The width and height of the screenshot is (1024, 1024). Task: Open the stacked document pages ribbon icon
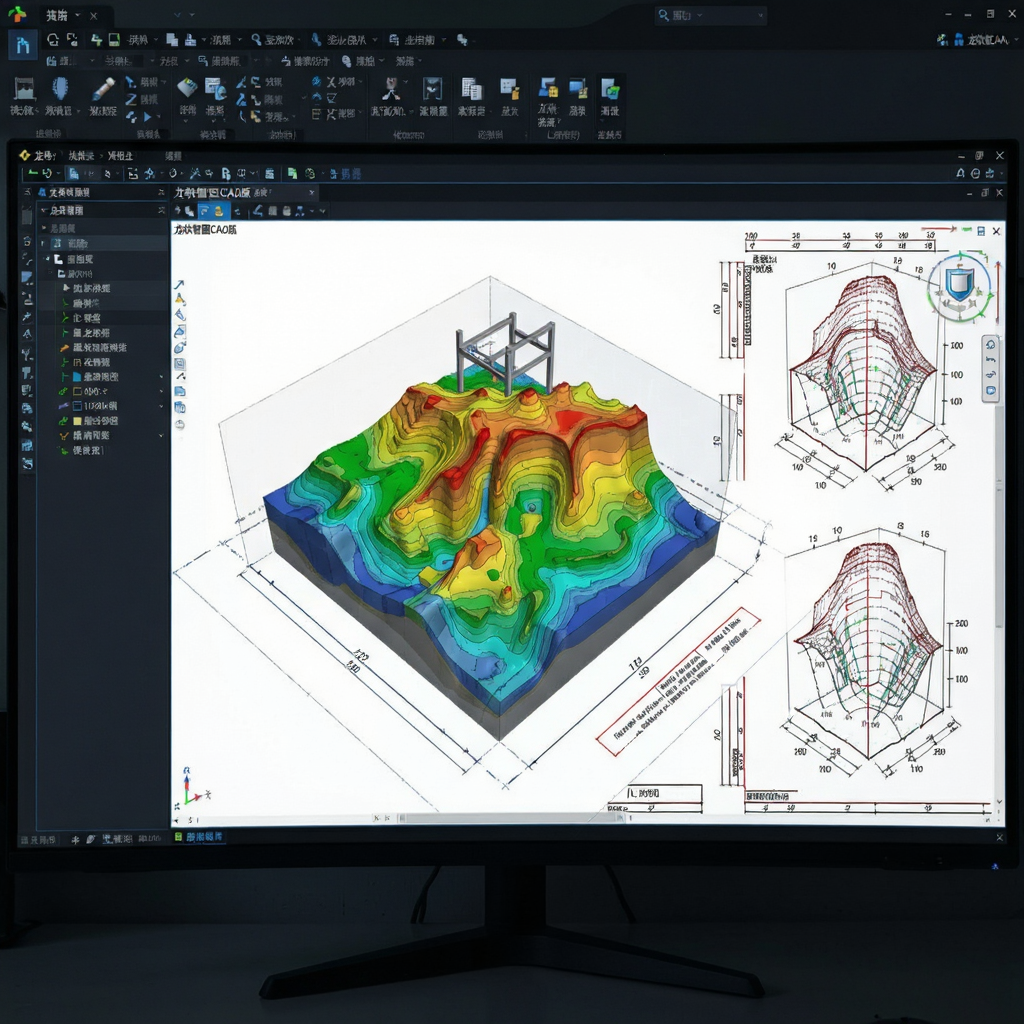point(471,89)
